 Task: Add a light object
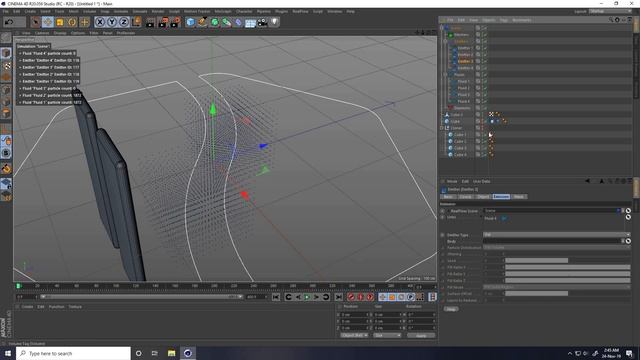tap(274, 22)
